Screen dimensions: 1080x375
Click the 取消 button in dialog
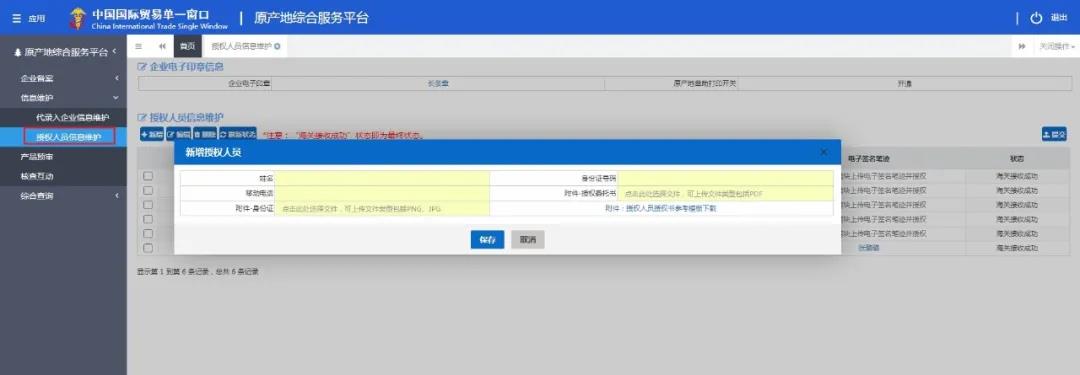pos(528,240)
